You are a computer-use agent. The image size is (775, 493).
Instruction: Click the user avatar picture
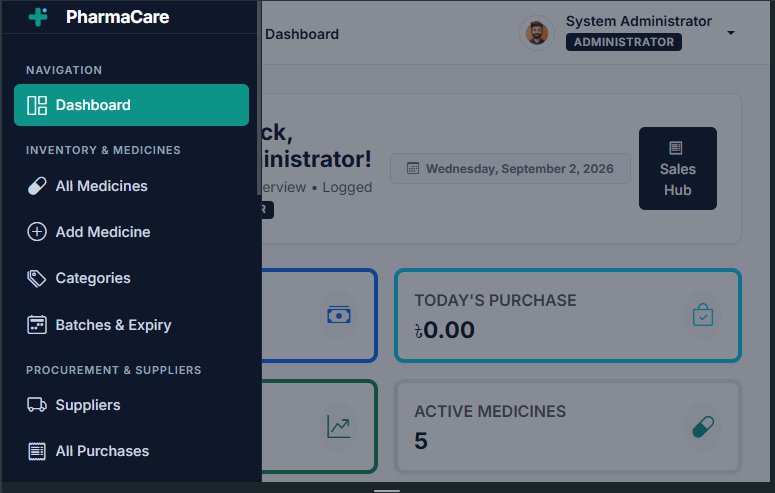click(537, 33)
